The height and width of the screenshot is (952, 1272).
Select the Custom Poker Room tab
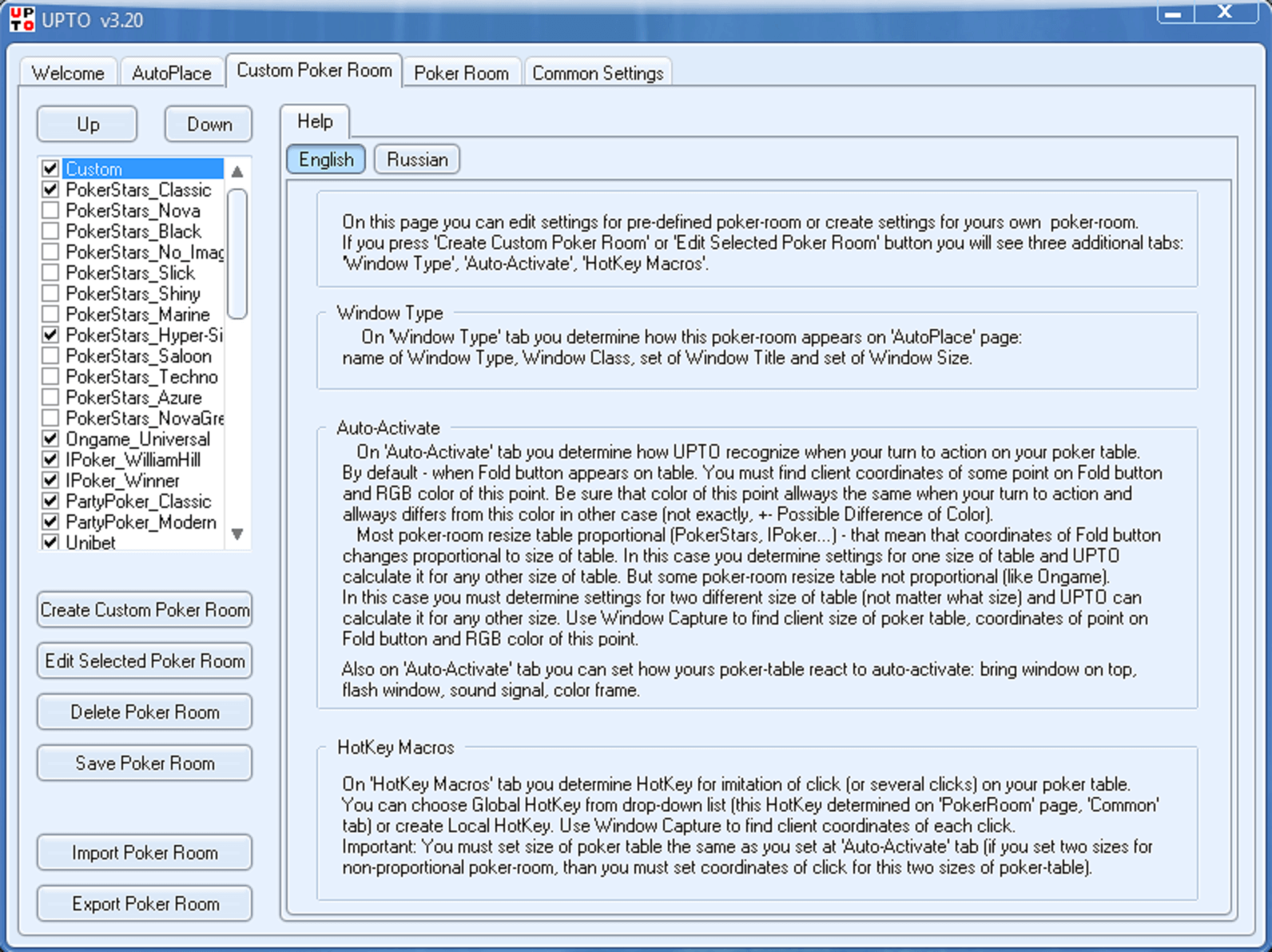pos(314,70)
